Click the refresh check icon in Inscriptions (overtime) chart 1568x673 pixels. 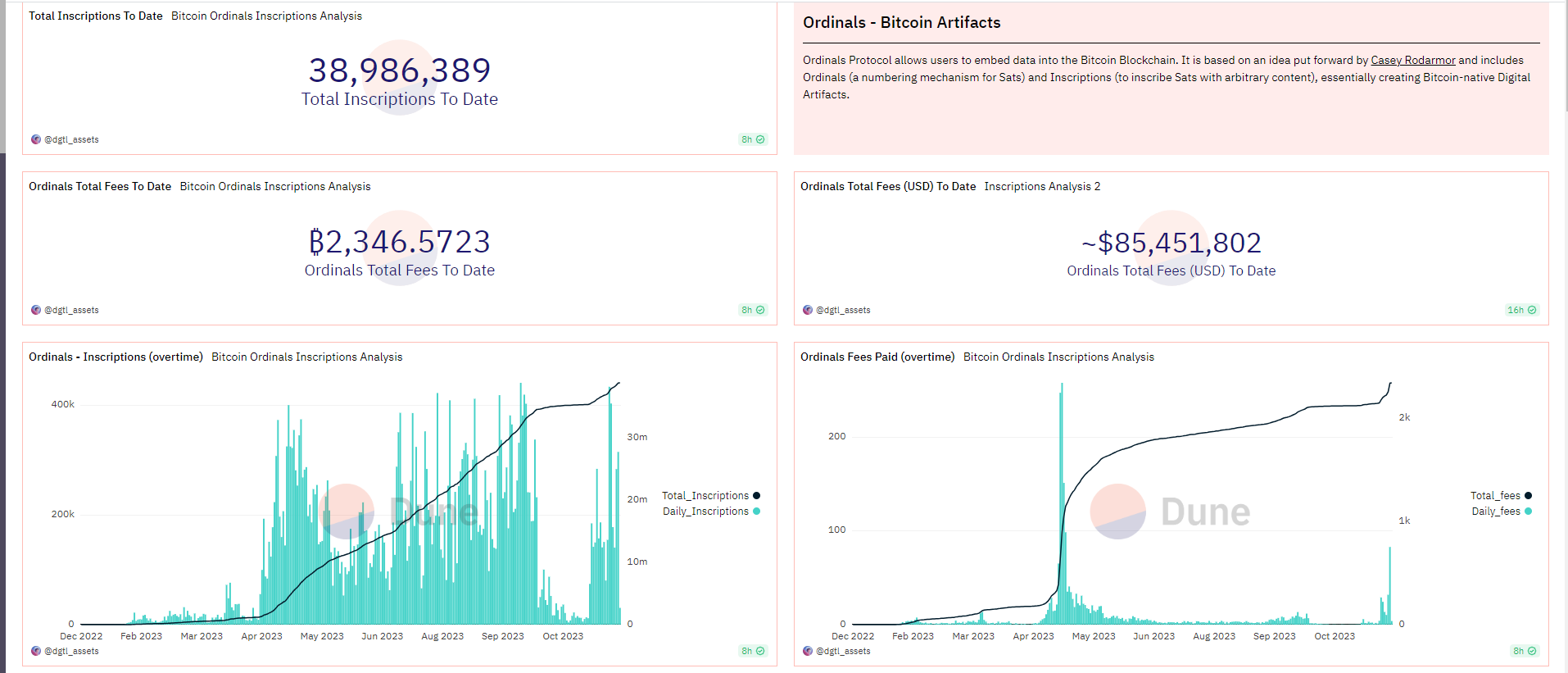tap(760, 651)
